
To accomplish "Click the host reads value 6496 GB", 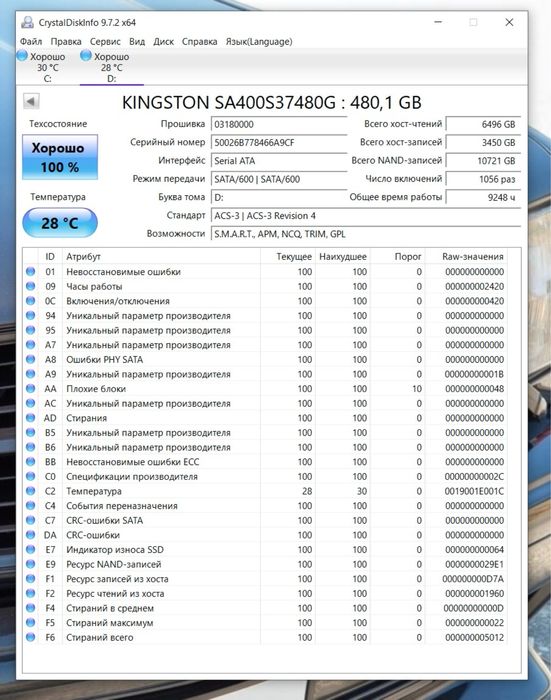I will [483, 124].
